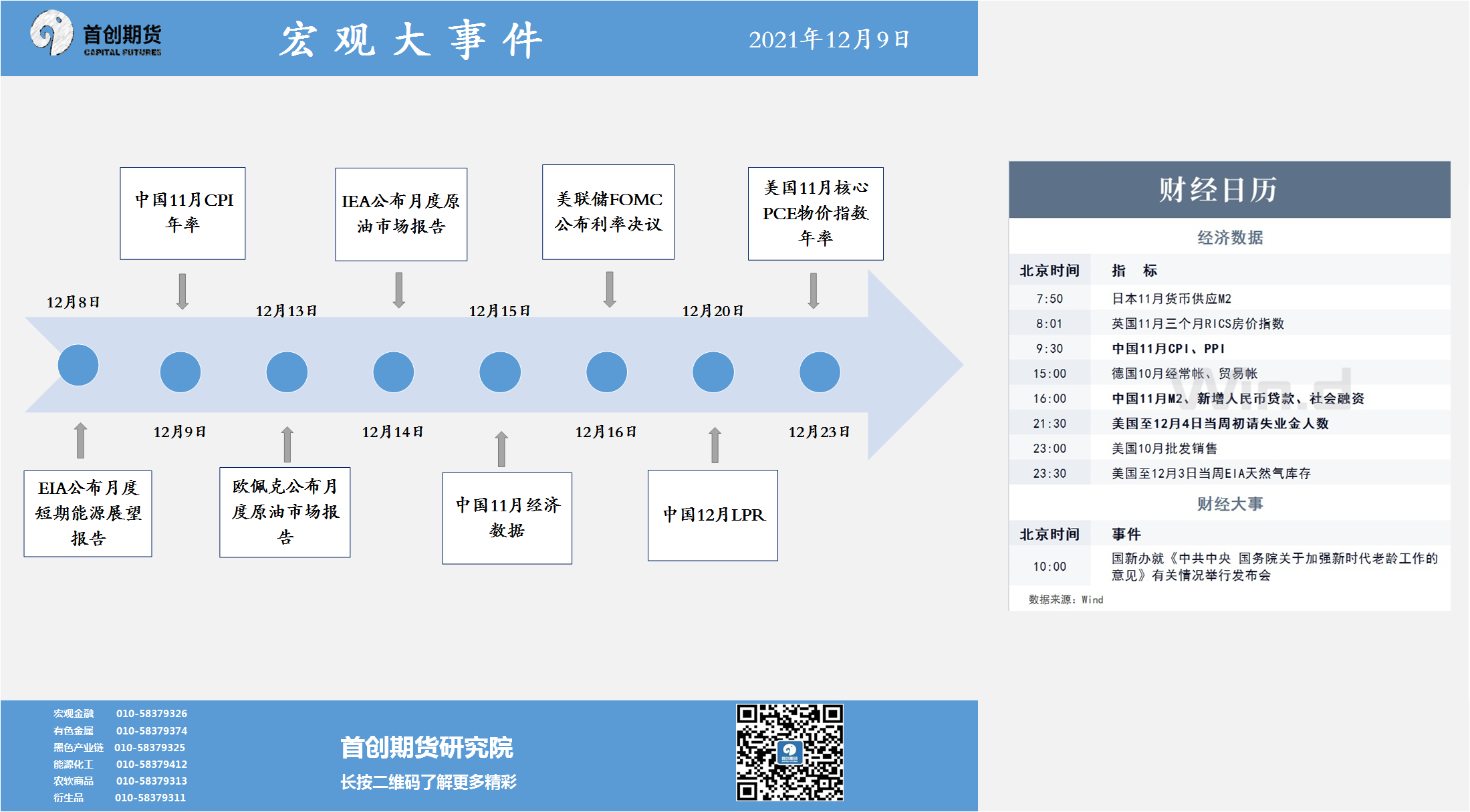This screenshot has width=1470, height=812.
Task: Select the timeline circle above 12月14日
Action: click(x=393, y=372)
